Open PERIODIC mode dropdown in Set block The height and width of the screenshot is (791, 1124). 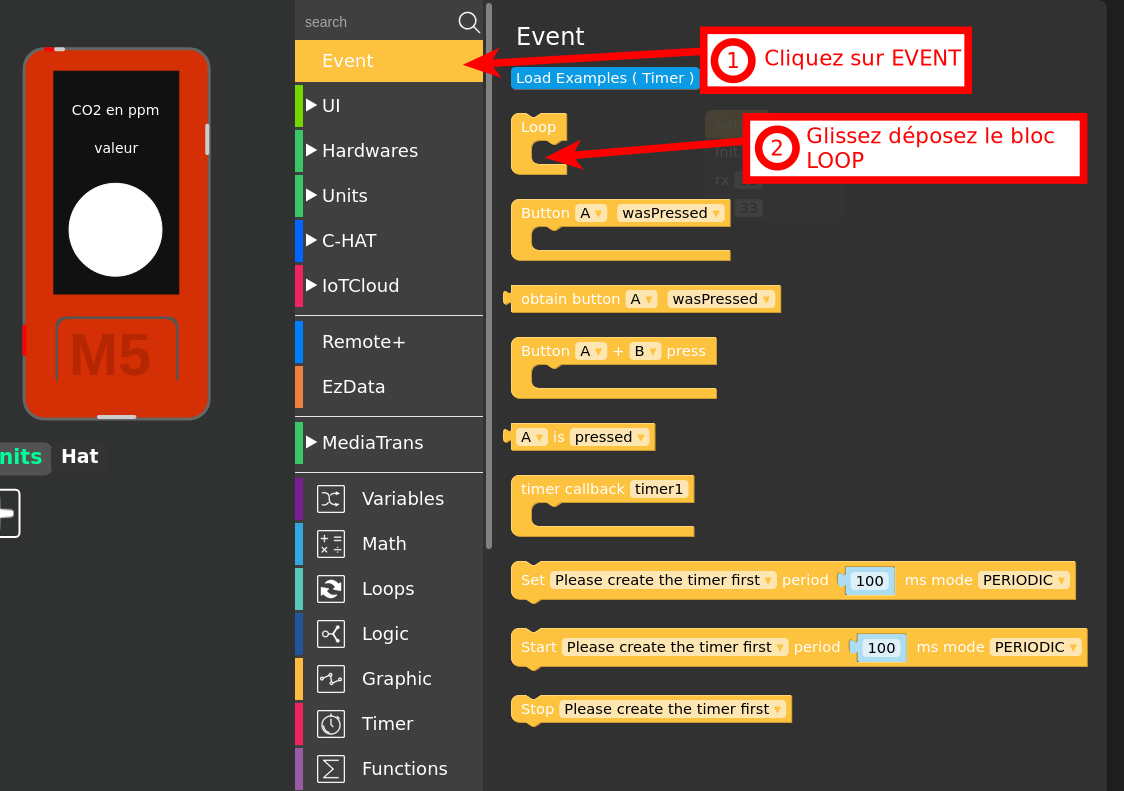(x=1023, y=580)
